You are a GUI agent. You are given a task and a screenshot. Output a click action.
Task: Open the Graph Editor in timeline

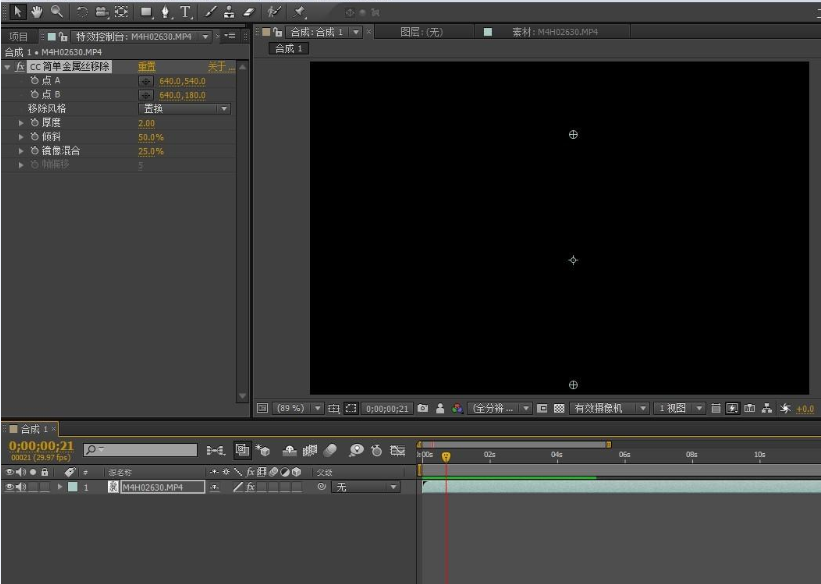coord(397,450)
